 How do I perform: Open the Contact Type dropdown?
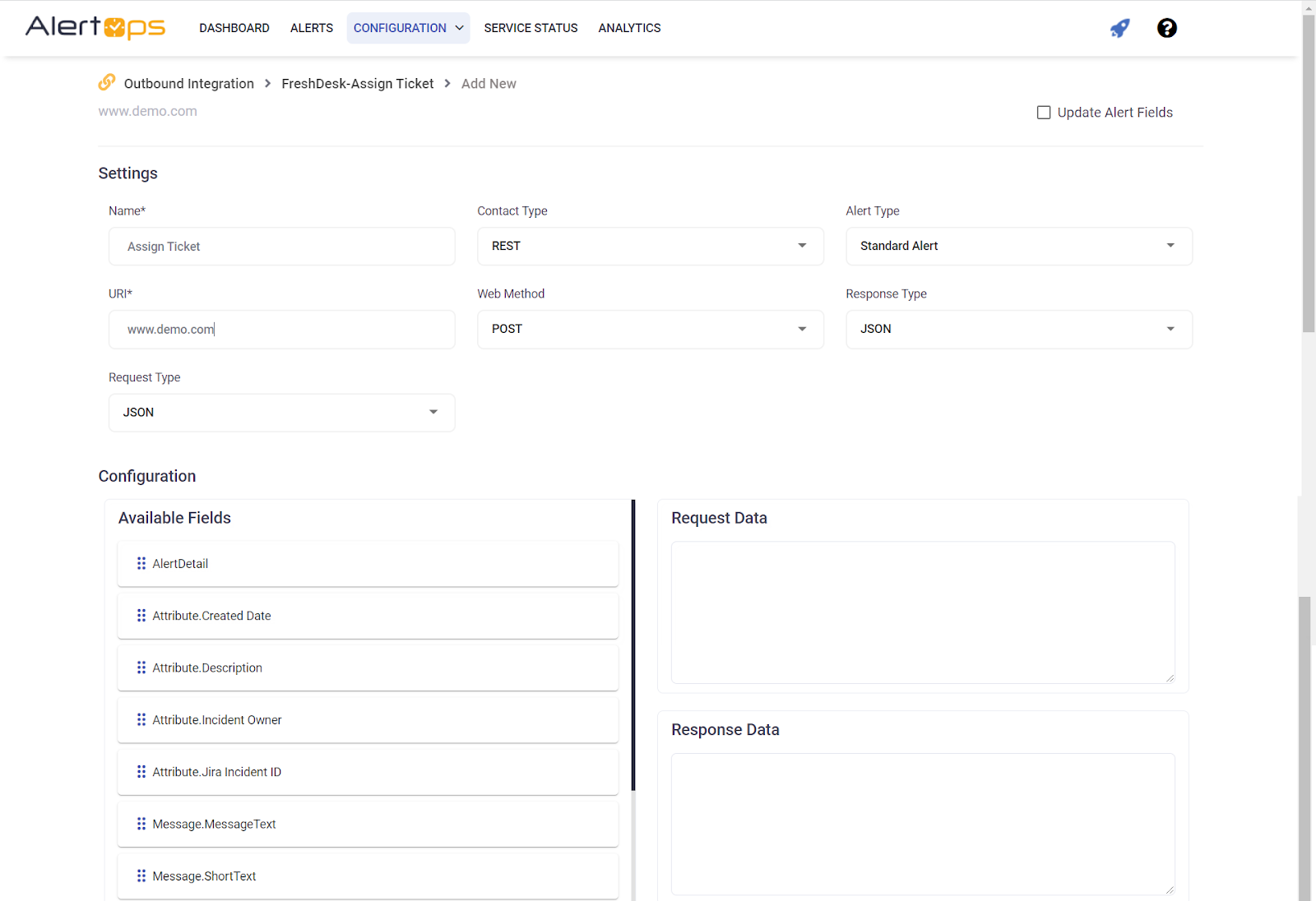pos(650,246)
